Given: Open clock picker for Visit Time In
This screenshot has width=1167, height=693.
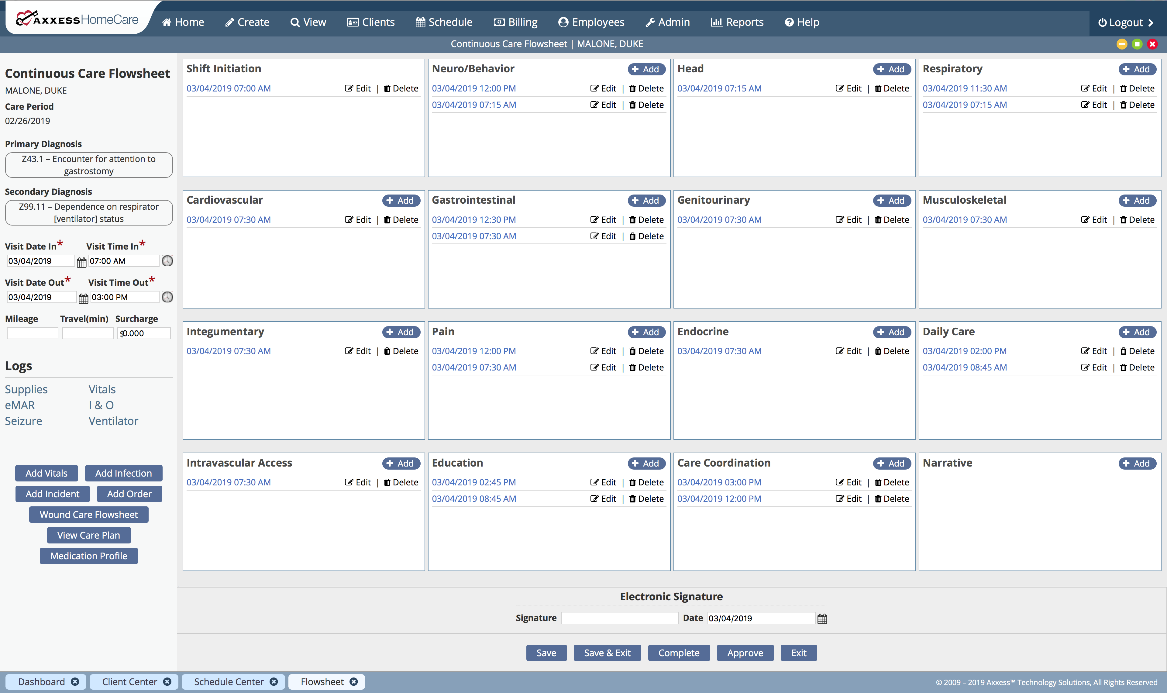Looking at the screenshot, I should click(167, 262).
